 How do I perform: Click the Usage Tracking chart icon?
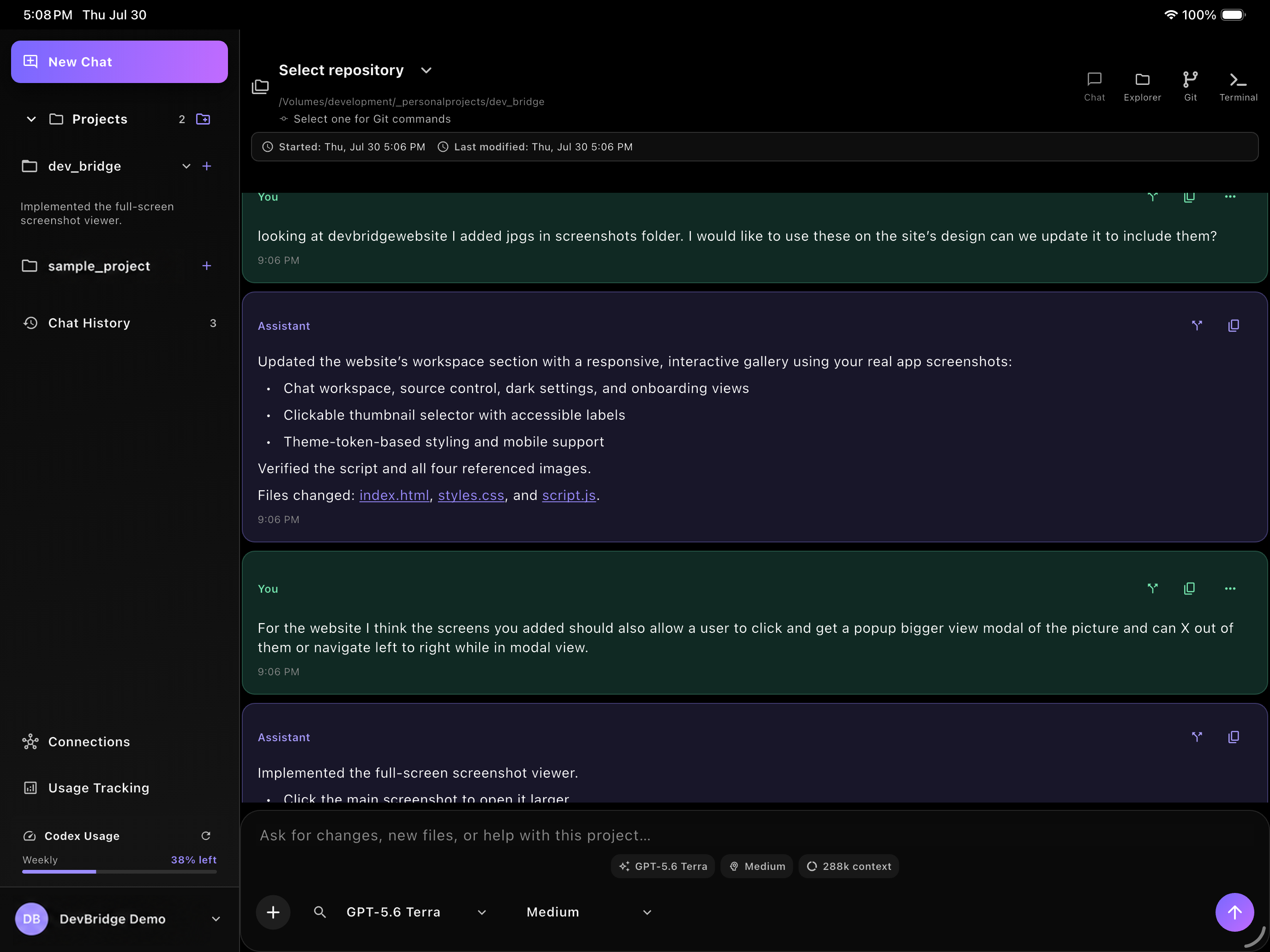(30, 788)
